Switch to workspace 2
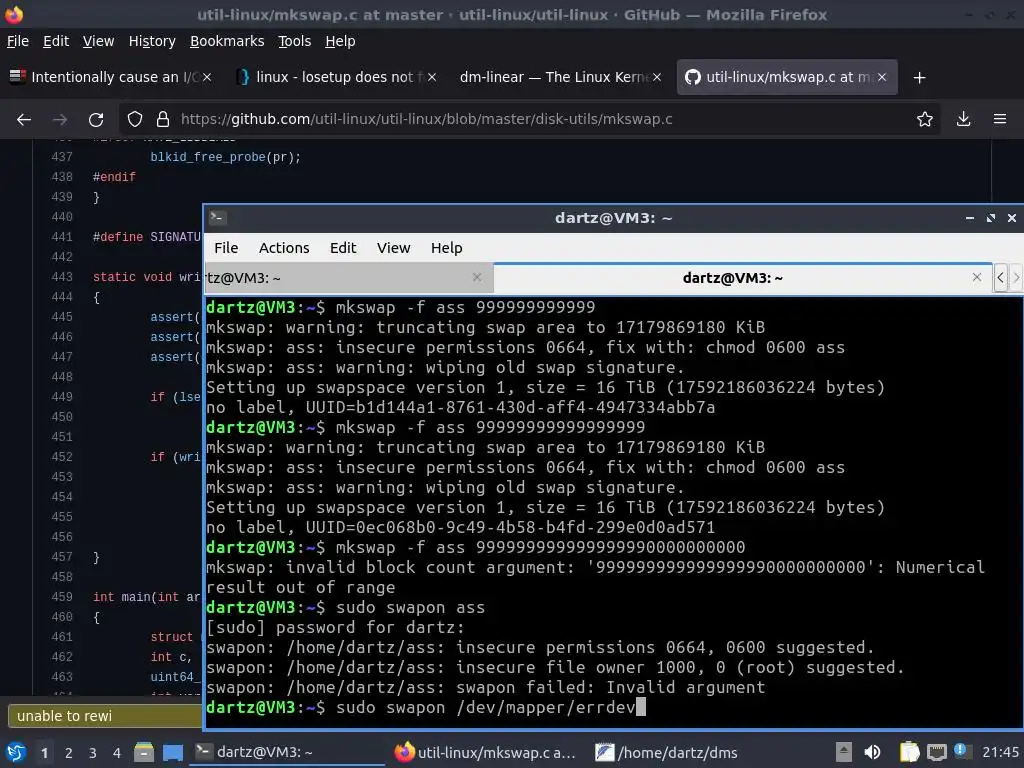The image size is (1024, 768). point(69,753)
